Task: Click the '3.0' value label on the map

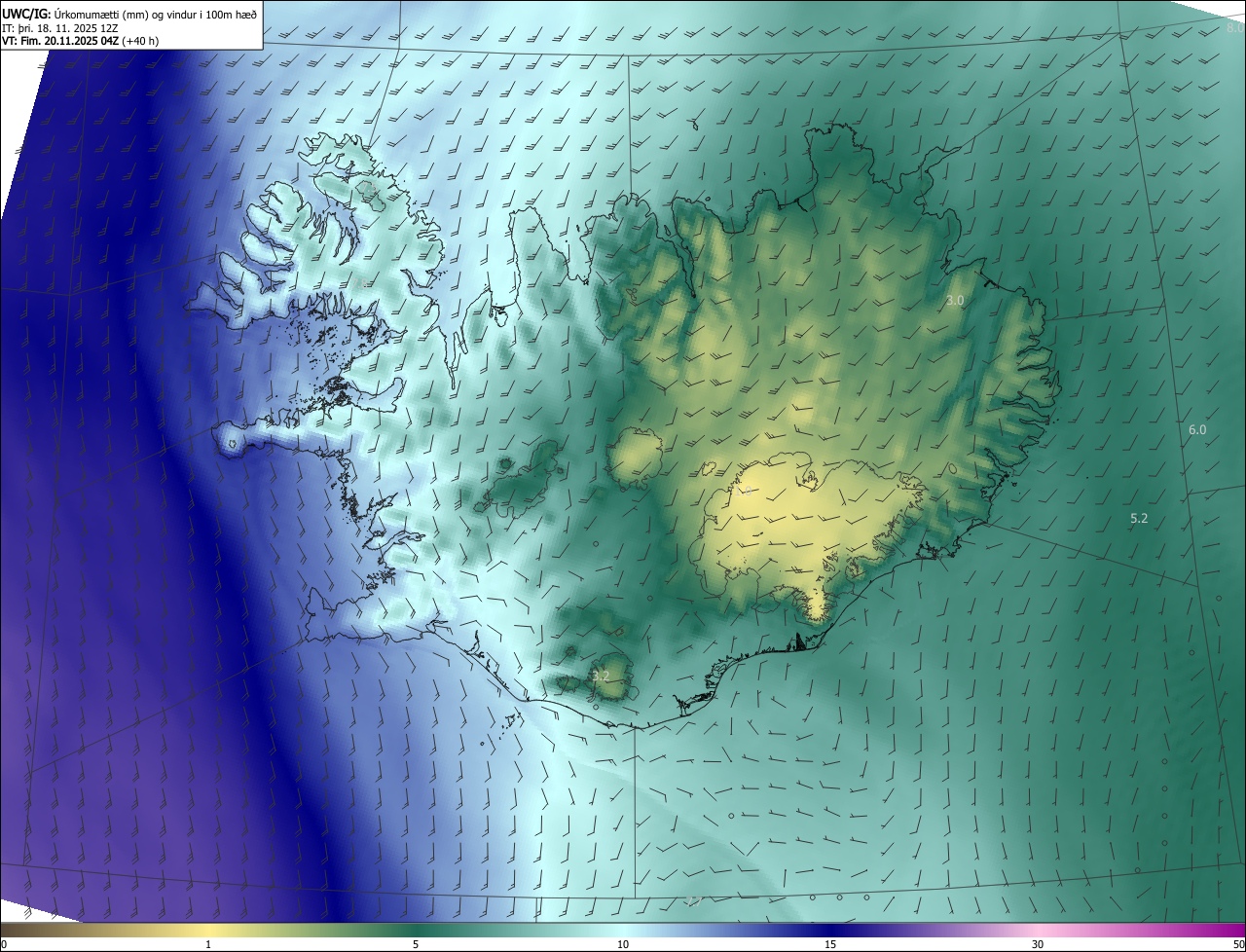Action: click(955, 301)
